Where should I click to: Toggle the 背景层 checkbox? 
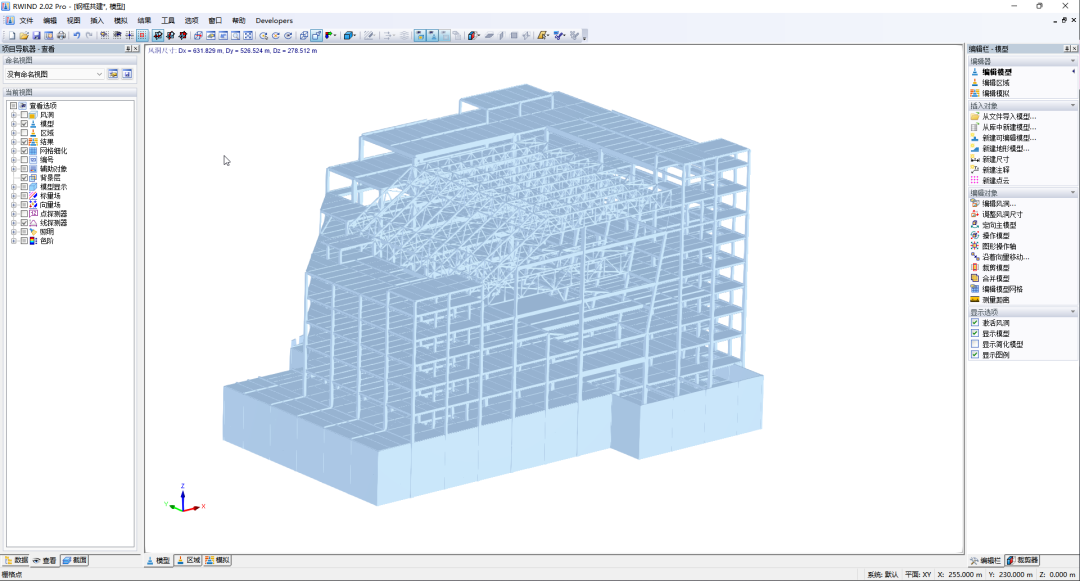pyautogui.click(x=24, y=178)
